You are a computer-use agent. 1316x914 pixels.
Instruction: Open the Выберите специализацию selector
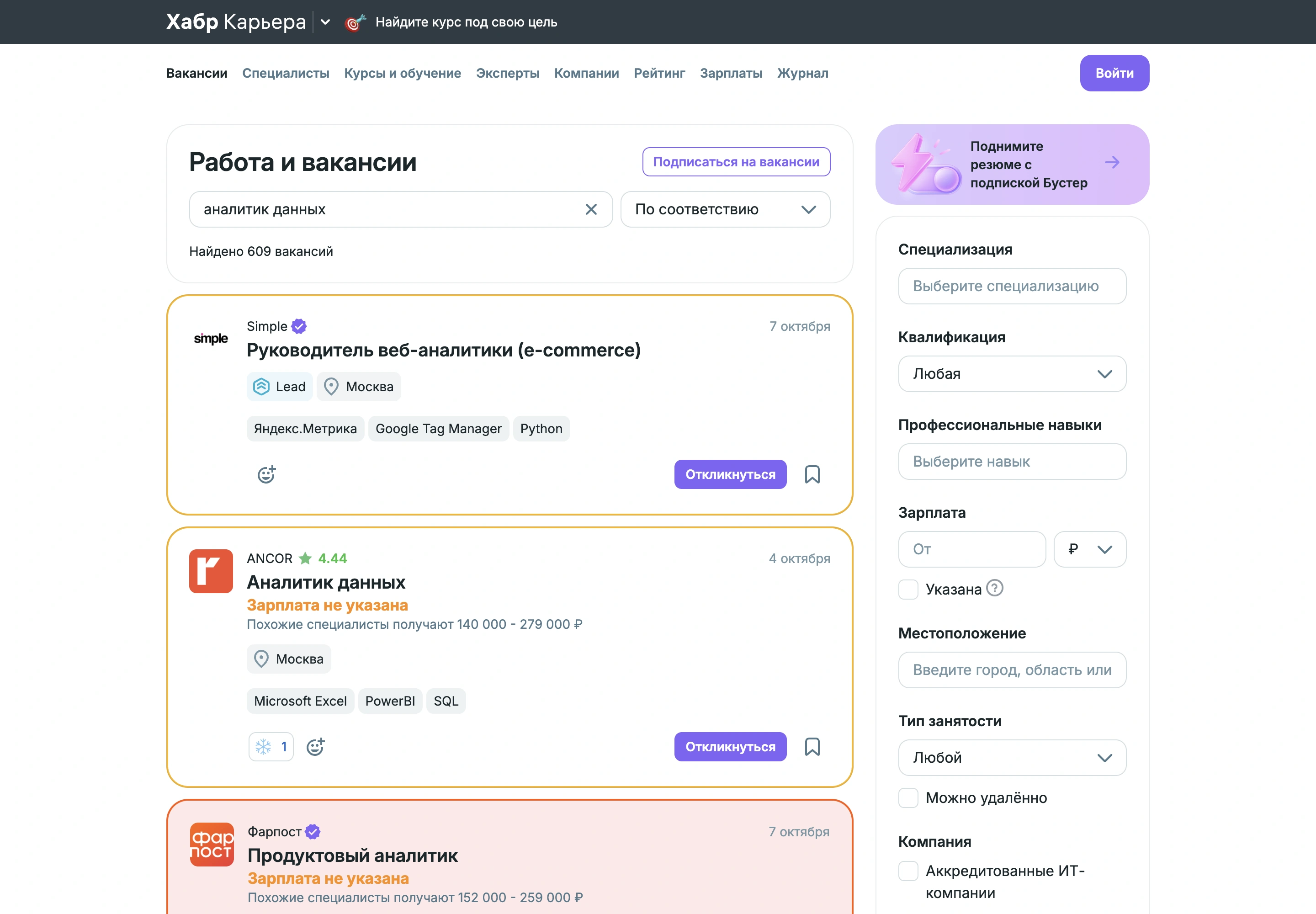pos(1012,287)
